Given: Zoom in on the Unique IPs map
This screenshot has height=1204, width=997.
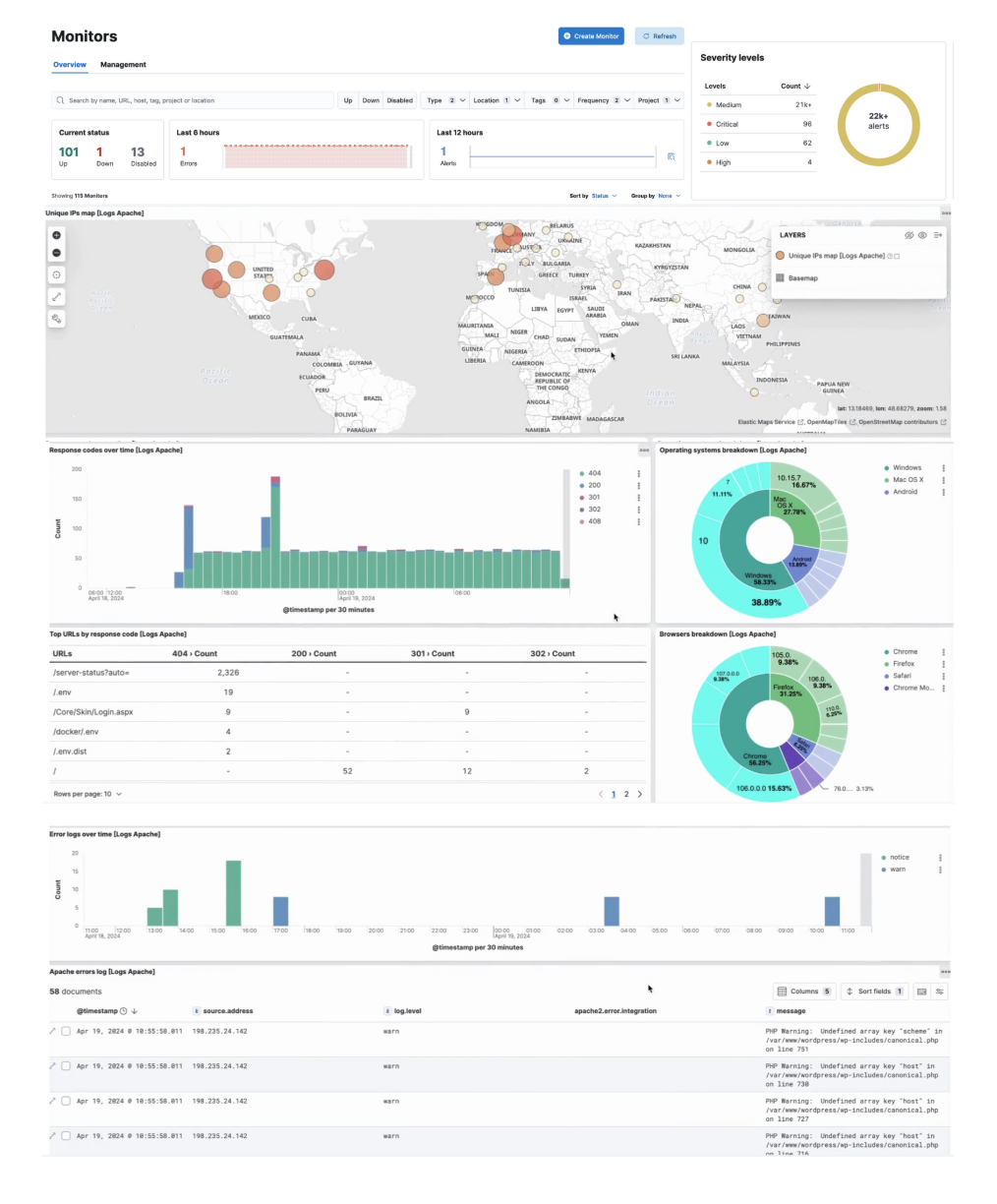Looking at the screenshot, I should tap(56, 235).
